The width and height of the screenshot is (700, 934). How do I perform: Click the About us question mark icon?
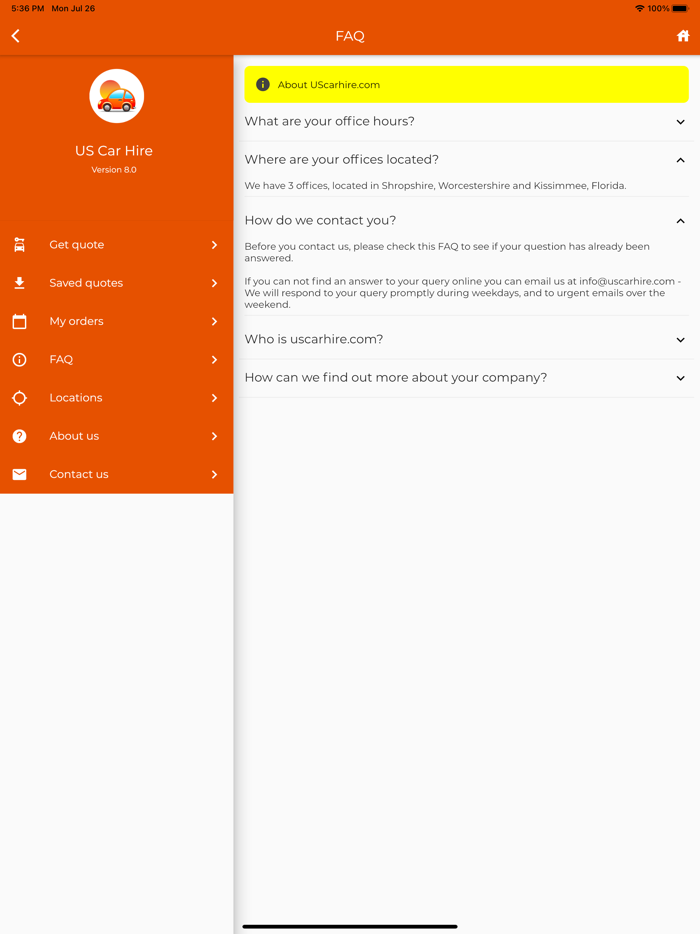tap(20, 436)
